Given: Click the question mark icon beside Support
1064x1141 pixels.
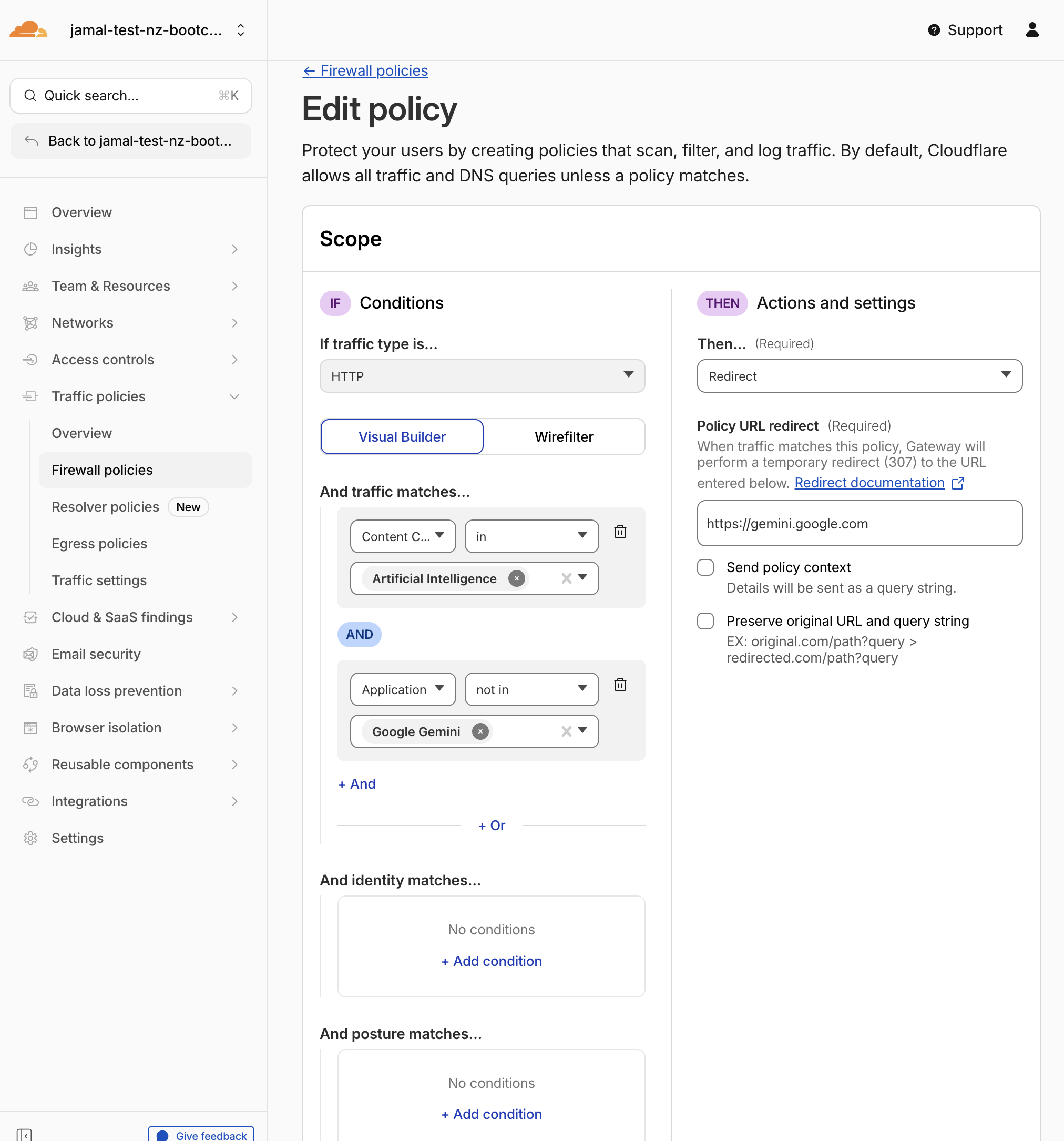Looking at the screenshot, I should point(934,30).
